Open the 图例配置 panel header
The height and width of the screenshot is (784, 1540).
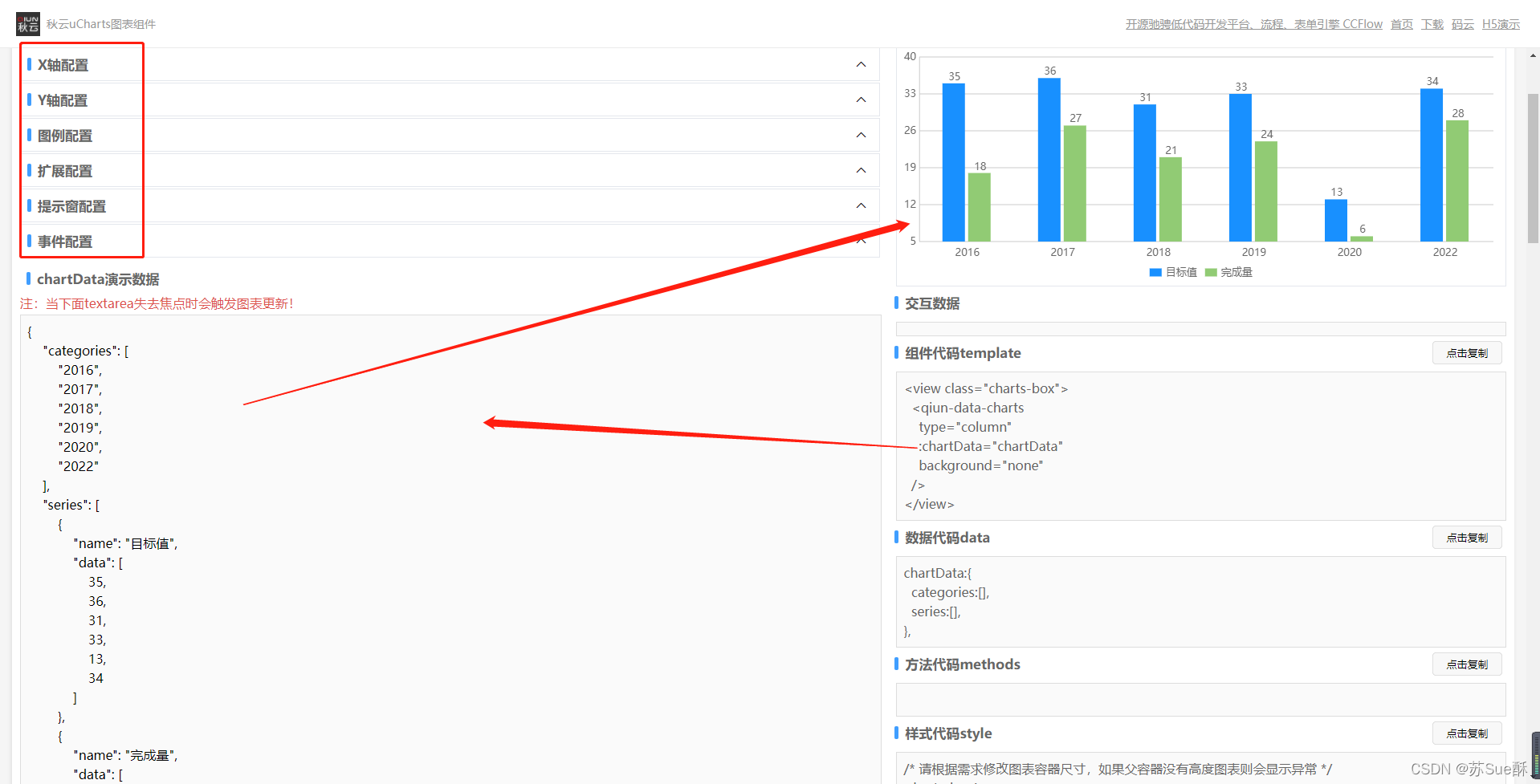coord(450,135)
